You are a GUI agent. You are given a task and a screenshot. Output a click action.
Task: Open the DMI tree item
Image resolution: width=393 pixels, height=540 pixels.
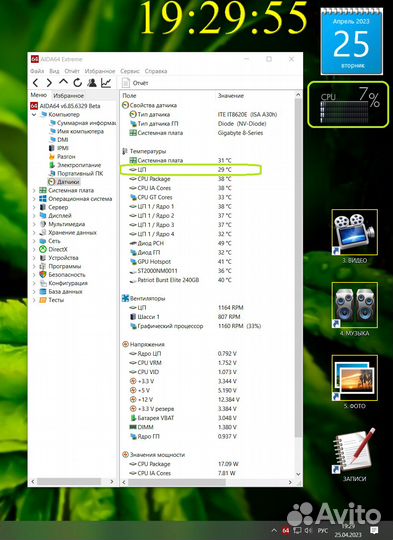tap(59, 139)
